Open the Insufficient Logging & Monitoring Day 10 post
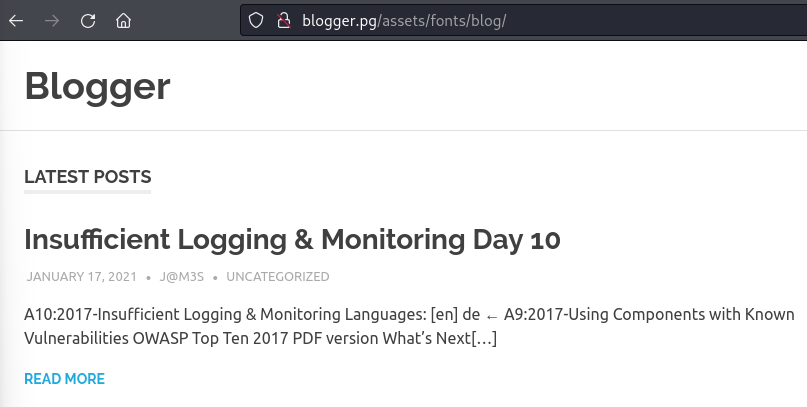 (x=292, y=239)
